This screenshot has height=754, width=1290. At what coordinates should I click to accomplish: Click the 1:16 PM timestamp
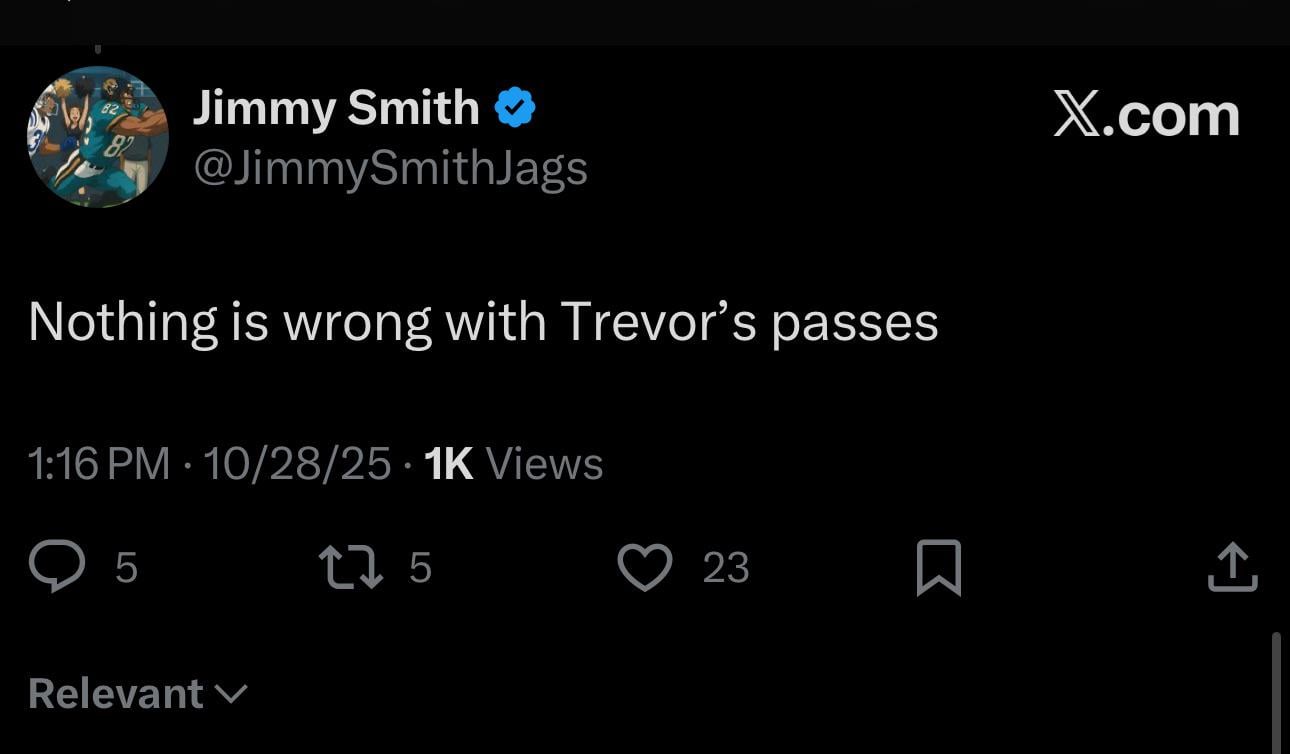pyautogui.click(x=99, y=464)
